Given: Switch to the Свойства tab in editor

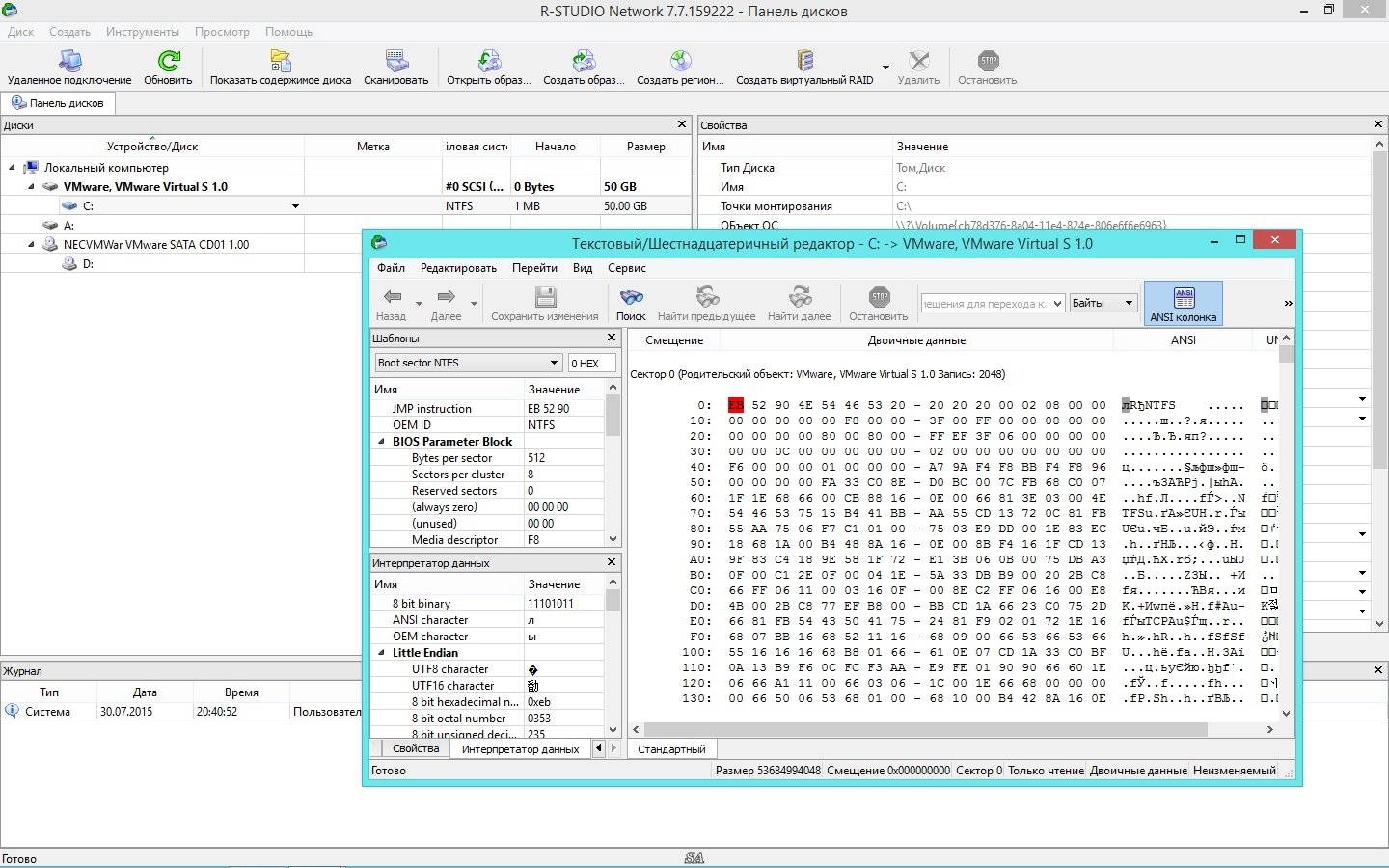Looking at the screenshot, I should point(416,748).
